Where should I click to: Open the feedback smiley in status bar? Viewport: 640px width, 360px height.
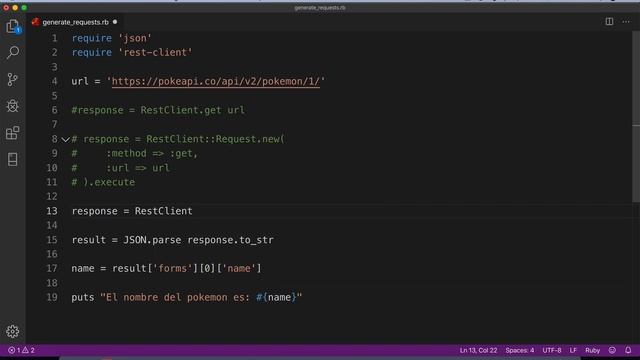coord(612,350)
